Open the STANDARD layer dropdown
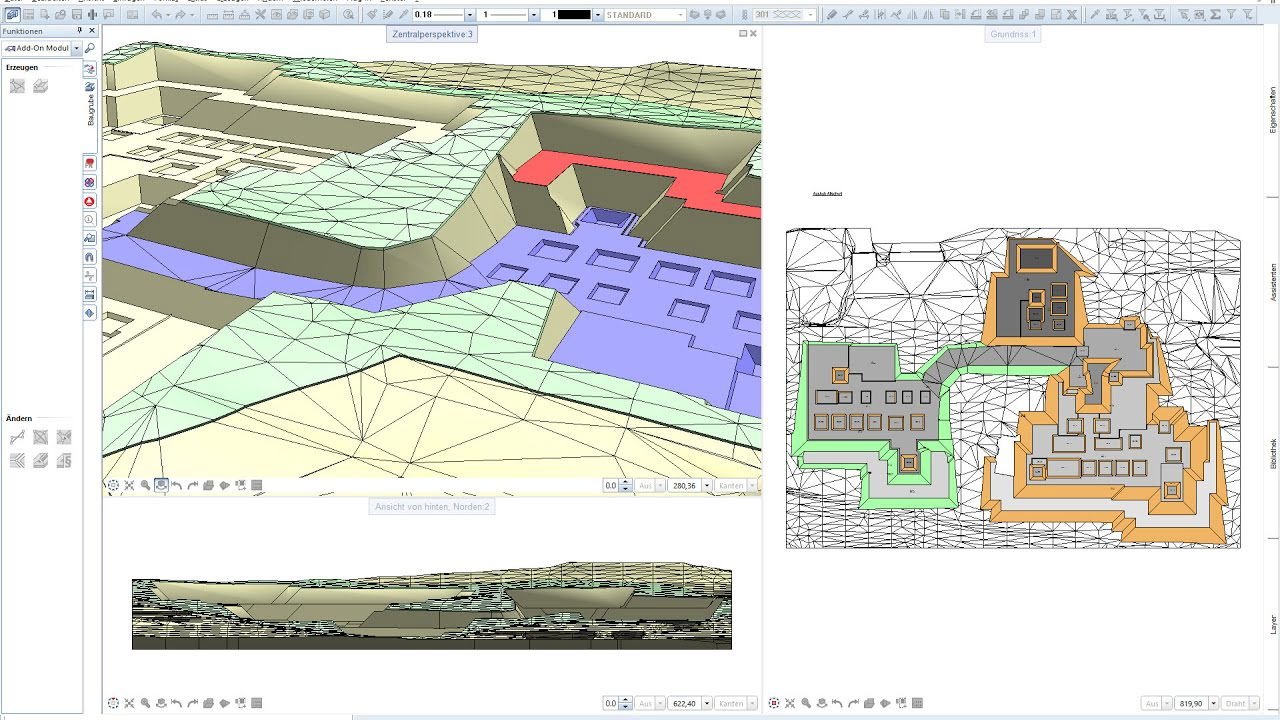Viewport: 1280px width, 720px height. [x=681, y=15]
